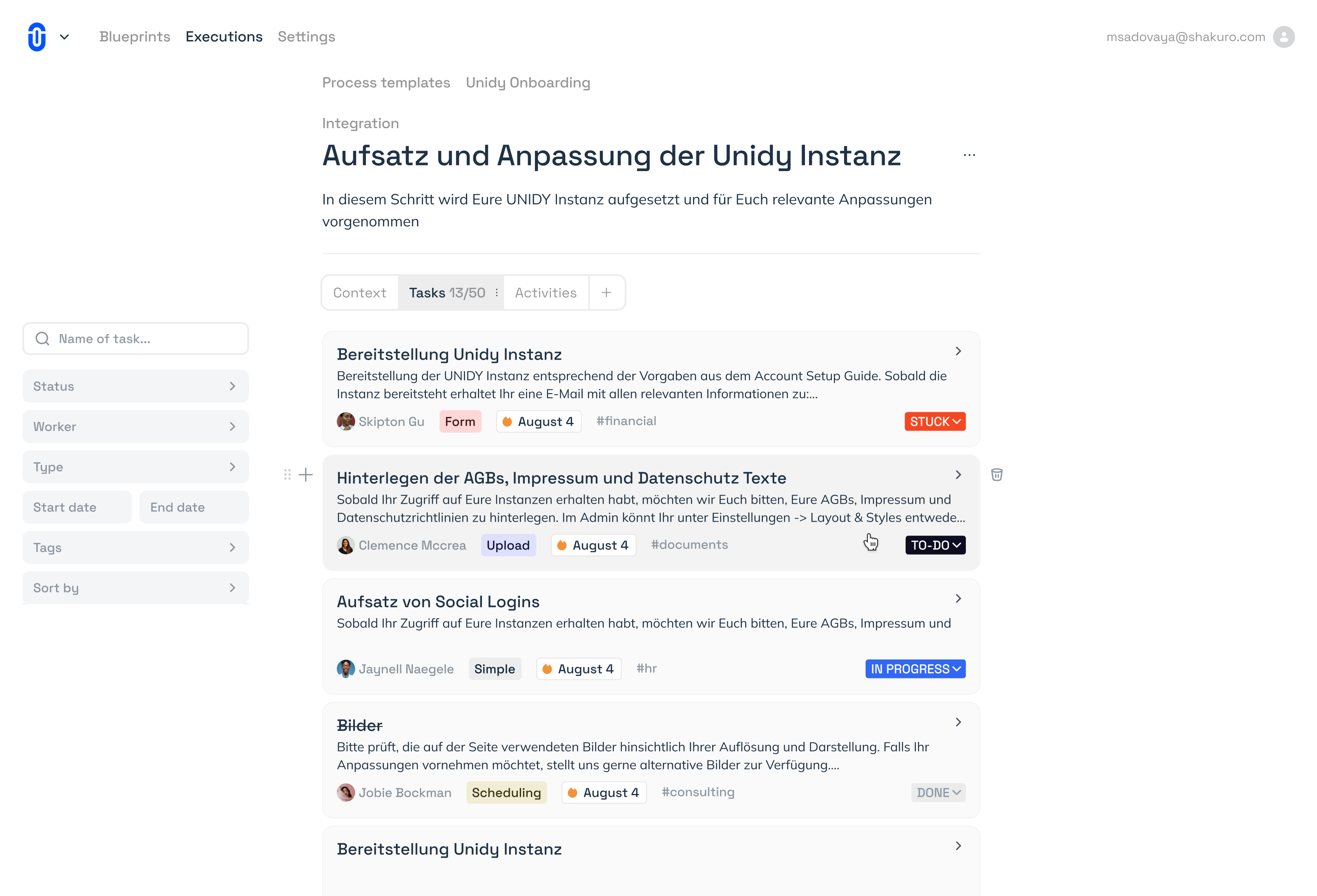Click the Scheduling type badge
Image resolution: width=1317 pixels, height=896 pixels.
pyautogui.click(x=507, y=792)
